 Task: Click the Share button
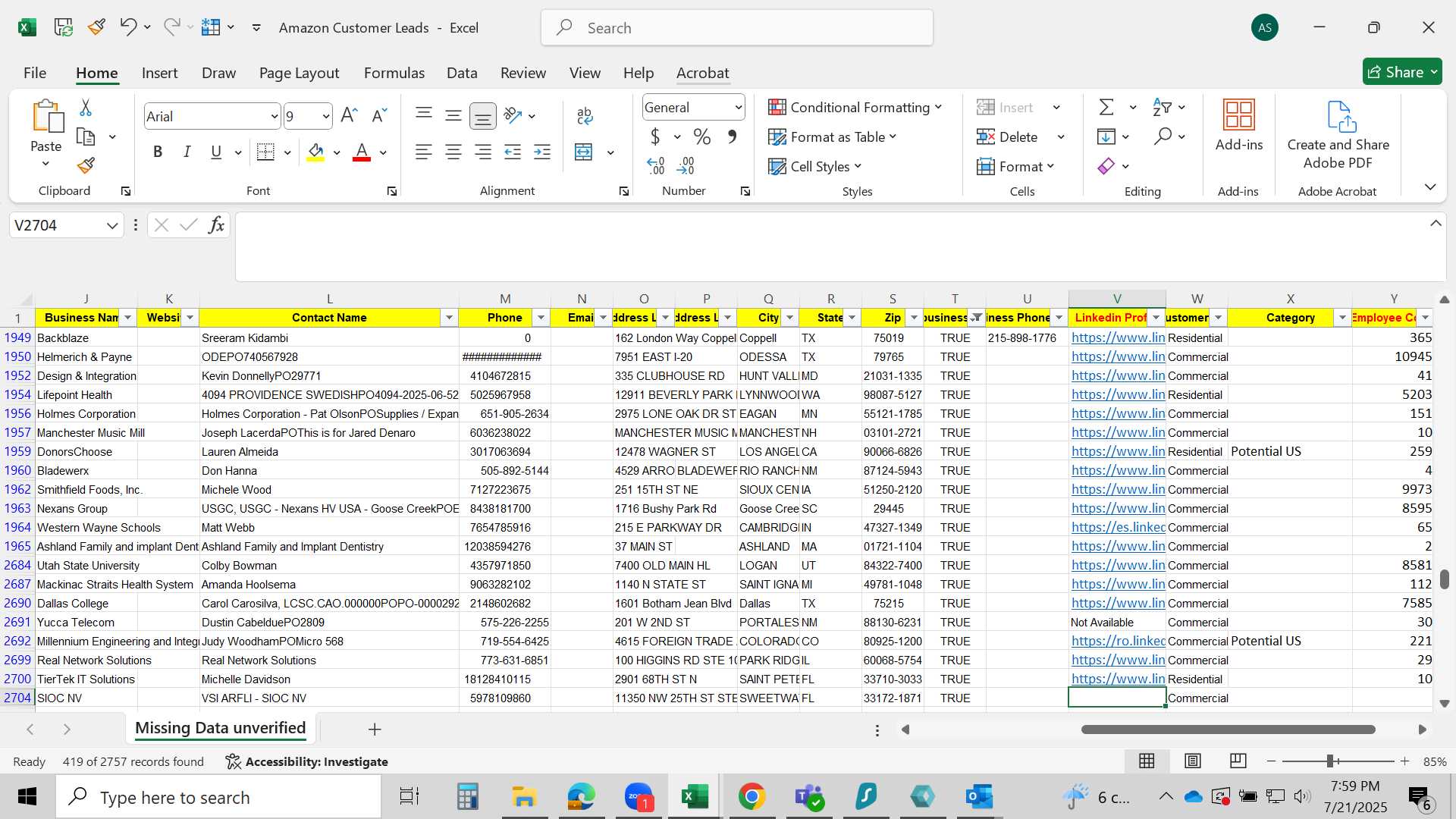coord(1402,72)
